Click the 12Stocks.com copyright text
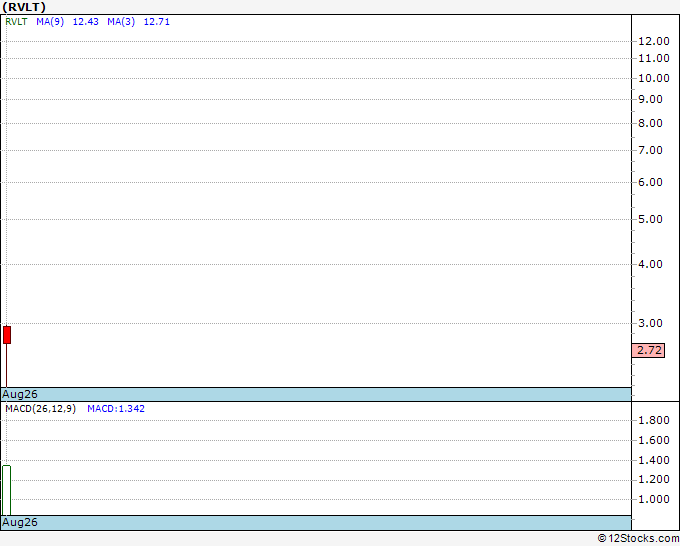This screenshot has height=546, width=680. tap(638, 538)
